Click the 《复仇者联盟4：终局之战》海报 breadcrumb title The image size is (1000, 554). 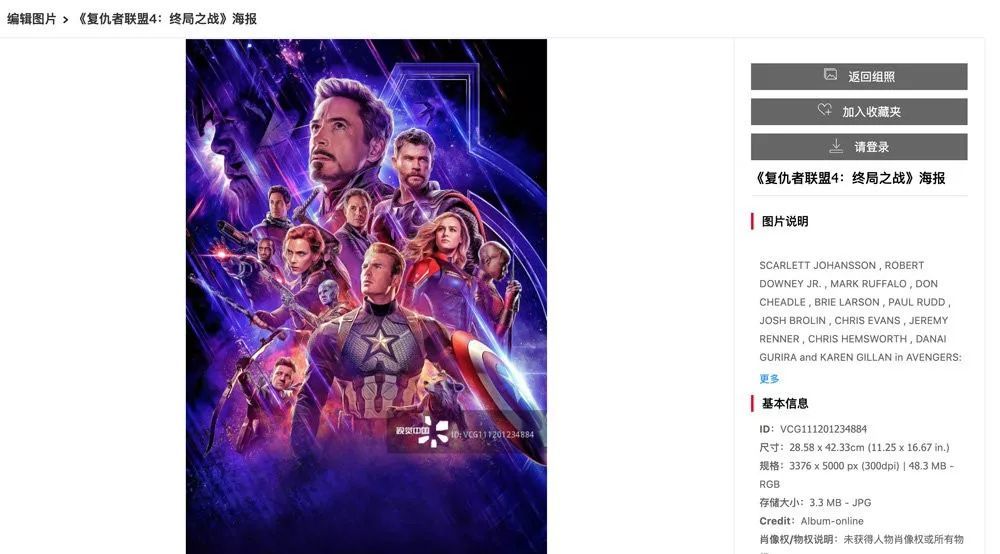[x=166, y=19]
